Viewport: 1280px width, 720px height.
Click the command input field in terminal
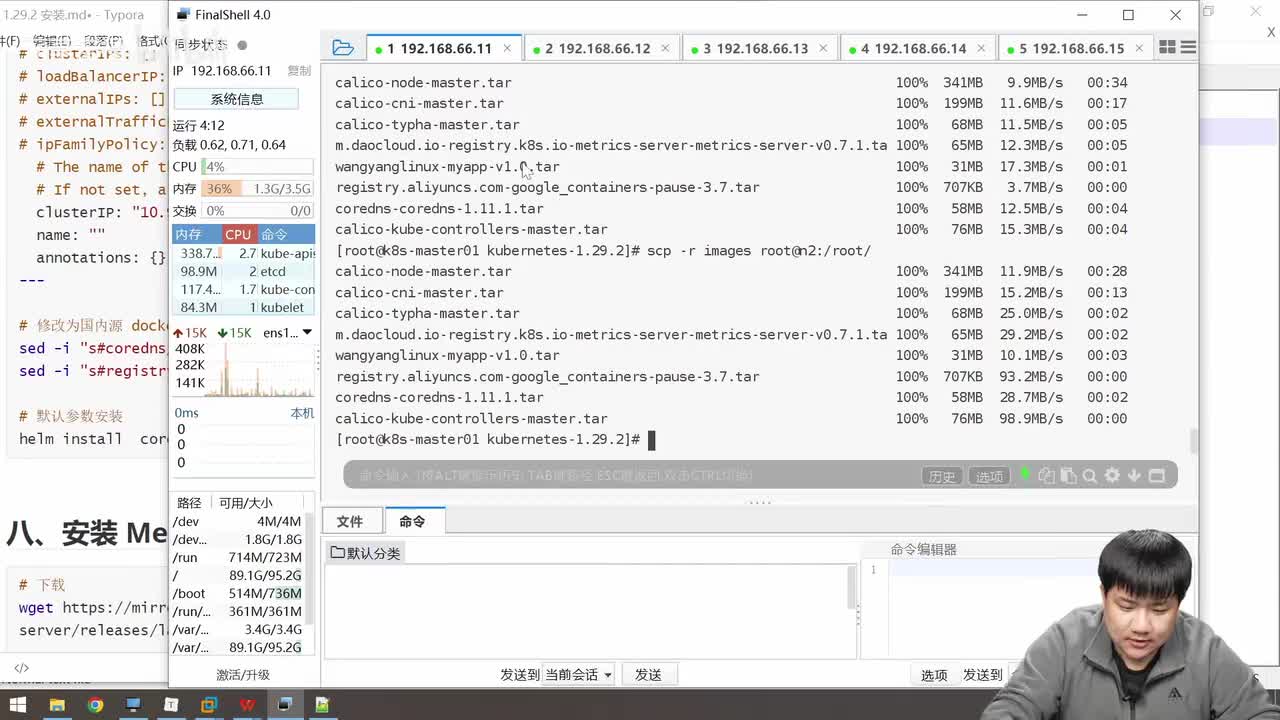pyautogui.click(x=630, y=475)
